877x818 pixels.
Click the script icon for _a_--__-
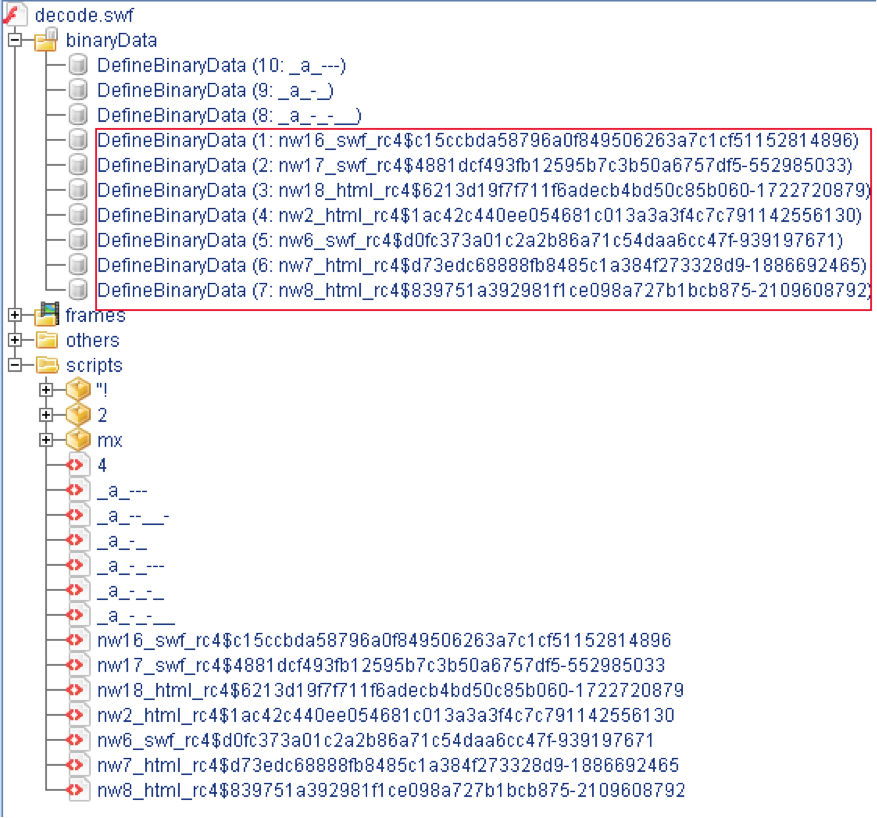tap(78, 515)
